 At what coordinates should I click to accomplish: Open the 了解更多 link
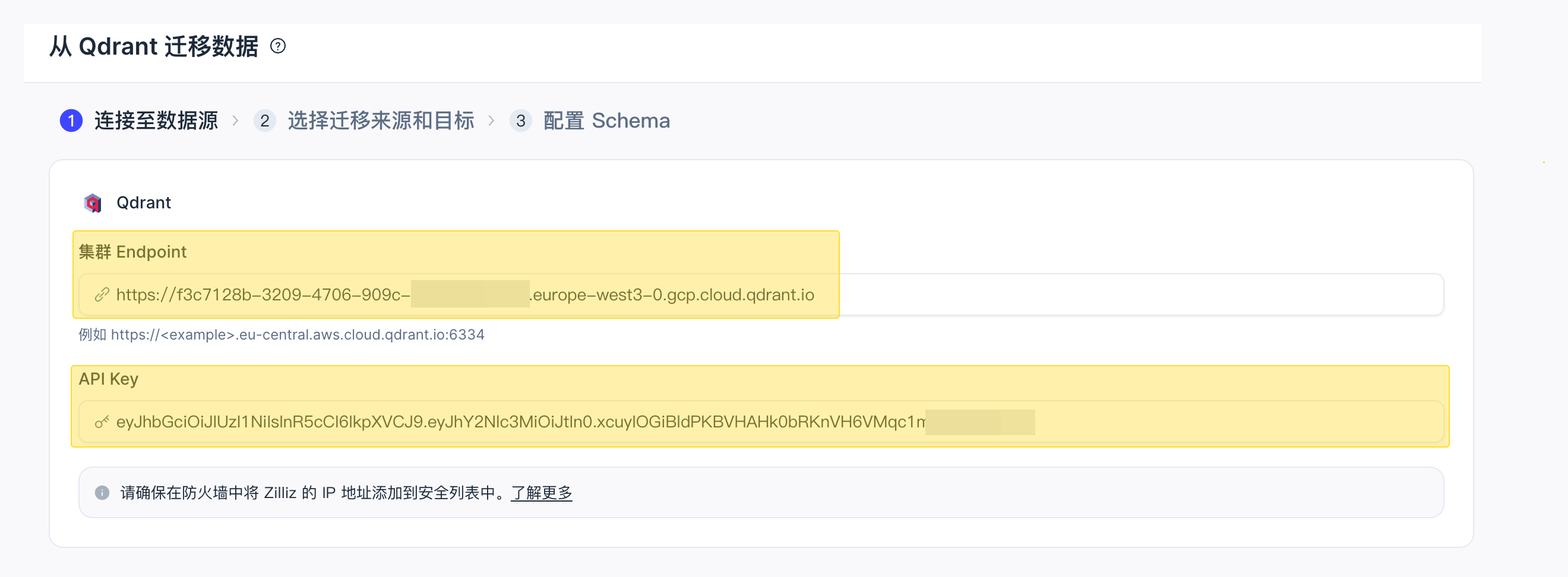point(542,492)
